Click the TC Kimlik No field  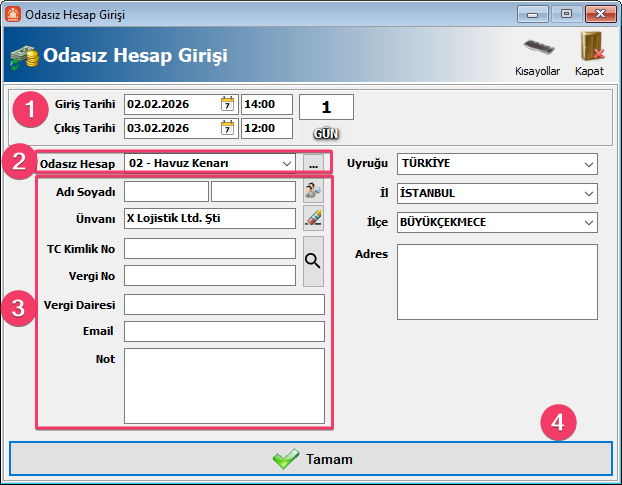click(x=210, y=248)
